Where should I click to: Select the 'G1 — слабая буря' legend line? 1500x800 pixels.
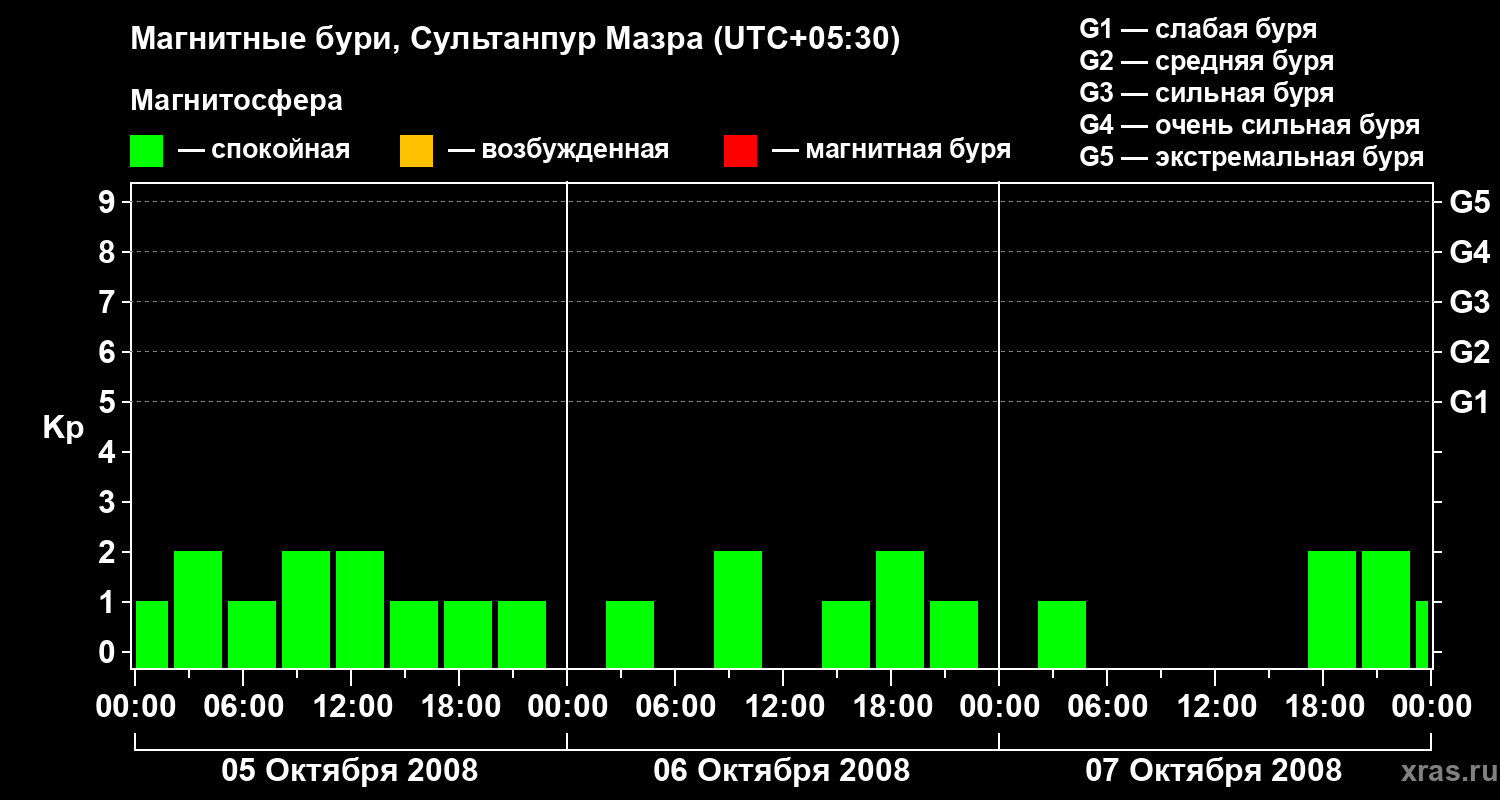[1198, 29]
